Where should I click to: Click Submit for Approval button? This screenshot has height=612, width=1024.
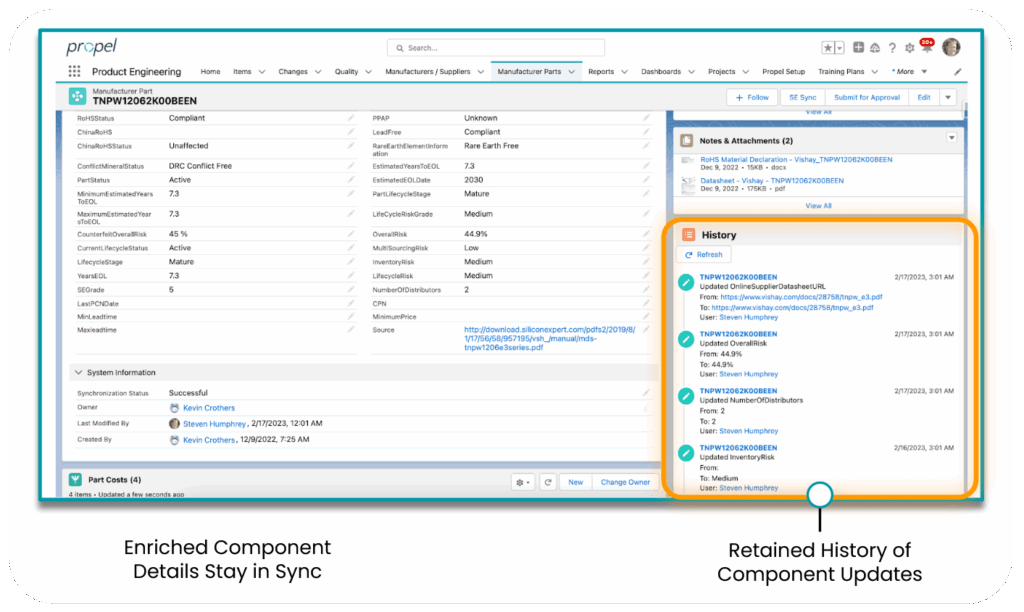867,97
